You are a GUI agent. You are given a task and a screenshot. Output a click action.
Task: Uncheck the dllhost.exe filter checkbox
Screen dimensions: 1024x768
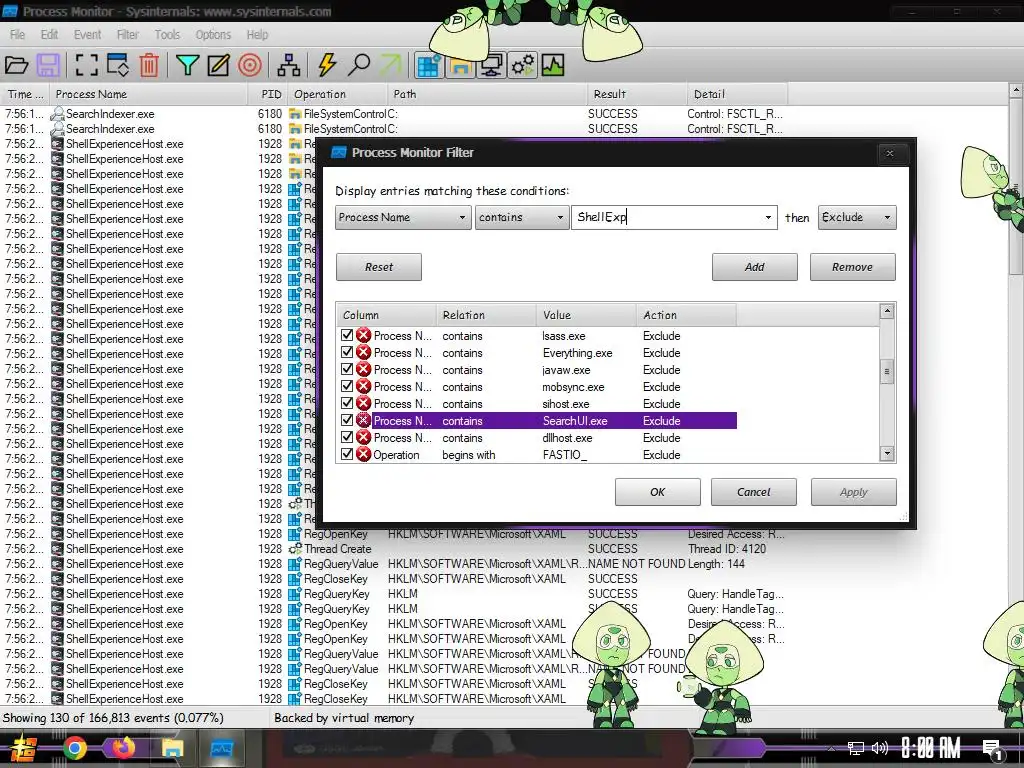(347, 437)
